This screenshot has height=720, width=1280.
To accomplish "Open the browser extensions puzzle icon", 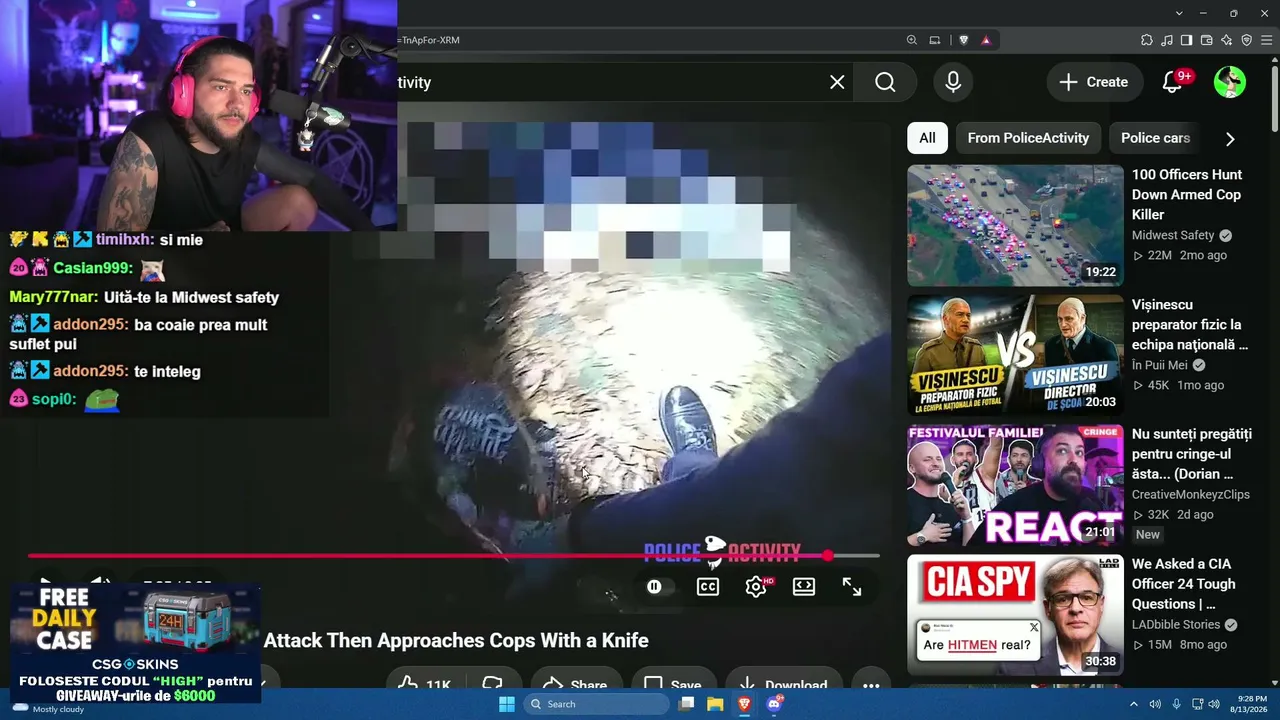I will pyautogui.click(x=1147, y=40).
